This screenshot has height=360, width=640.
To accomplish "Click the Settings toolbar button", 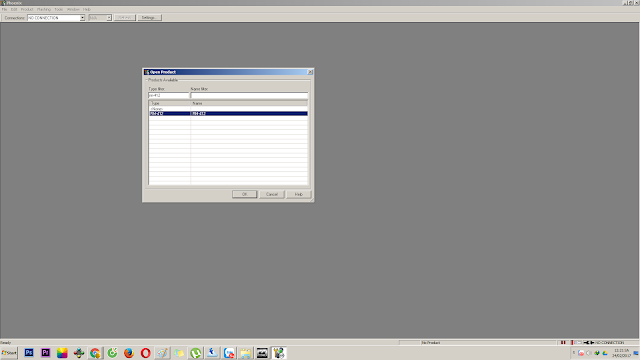I will pos(149,18).
